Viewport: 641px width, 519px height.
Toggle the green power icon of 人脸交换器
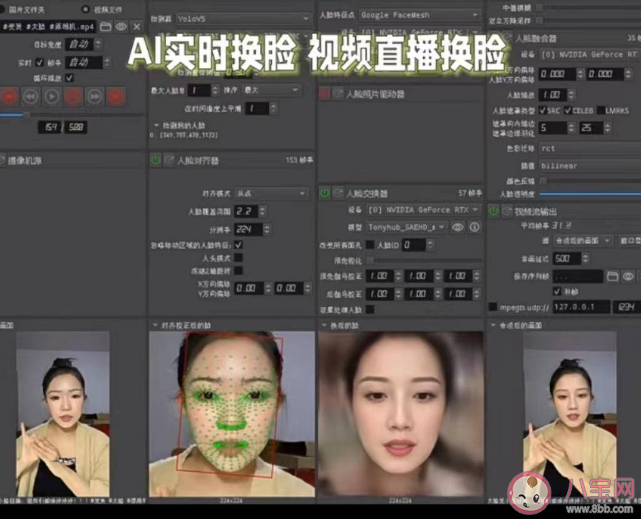coord(325,193)
